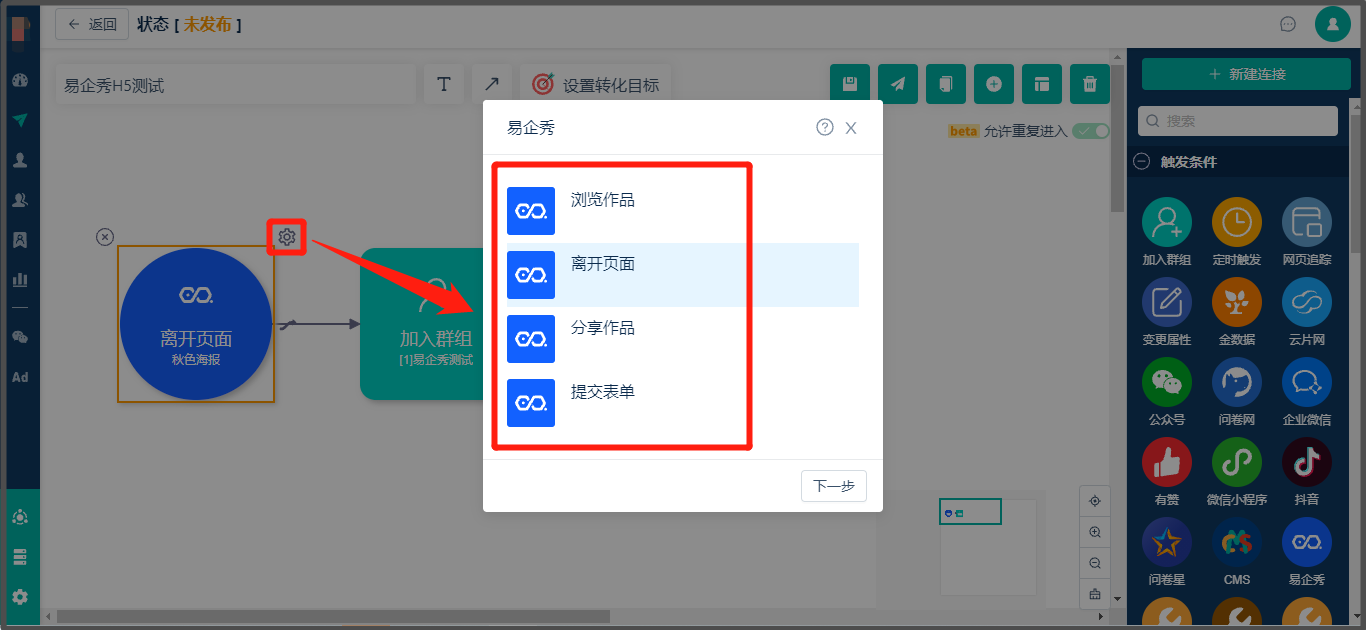Pick the 公众号 WeChat icon
Viewport: 1366px width, 630px height.
point(1167,382)
